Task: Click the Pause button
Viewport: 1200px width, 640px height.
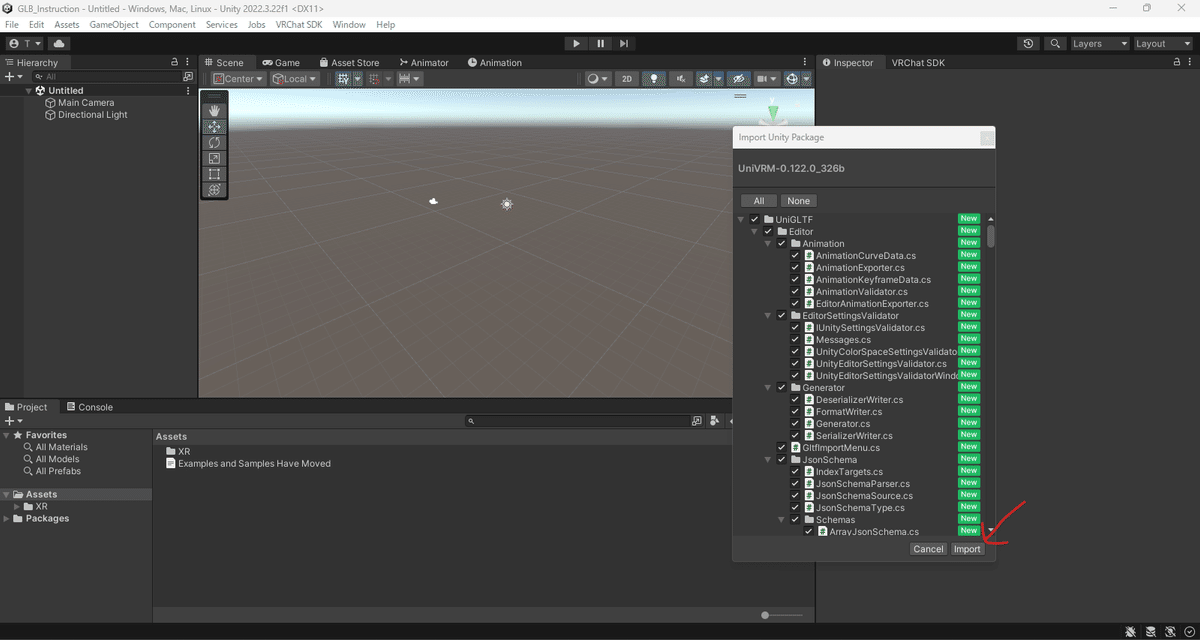Action: 600,43
